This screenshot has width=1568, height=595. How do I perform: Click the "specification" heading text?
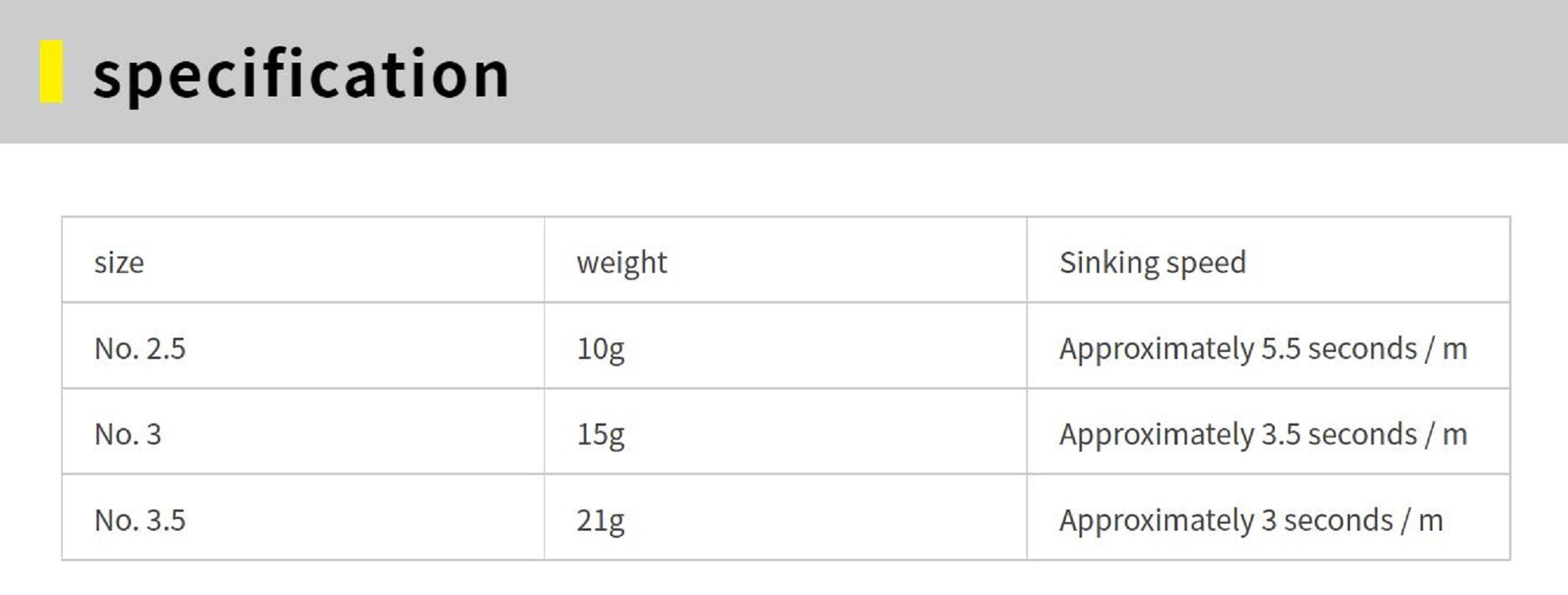(x=301, y=74)
